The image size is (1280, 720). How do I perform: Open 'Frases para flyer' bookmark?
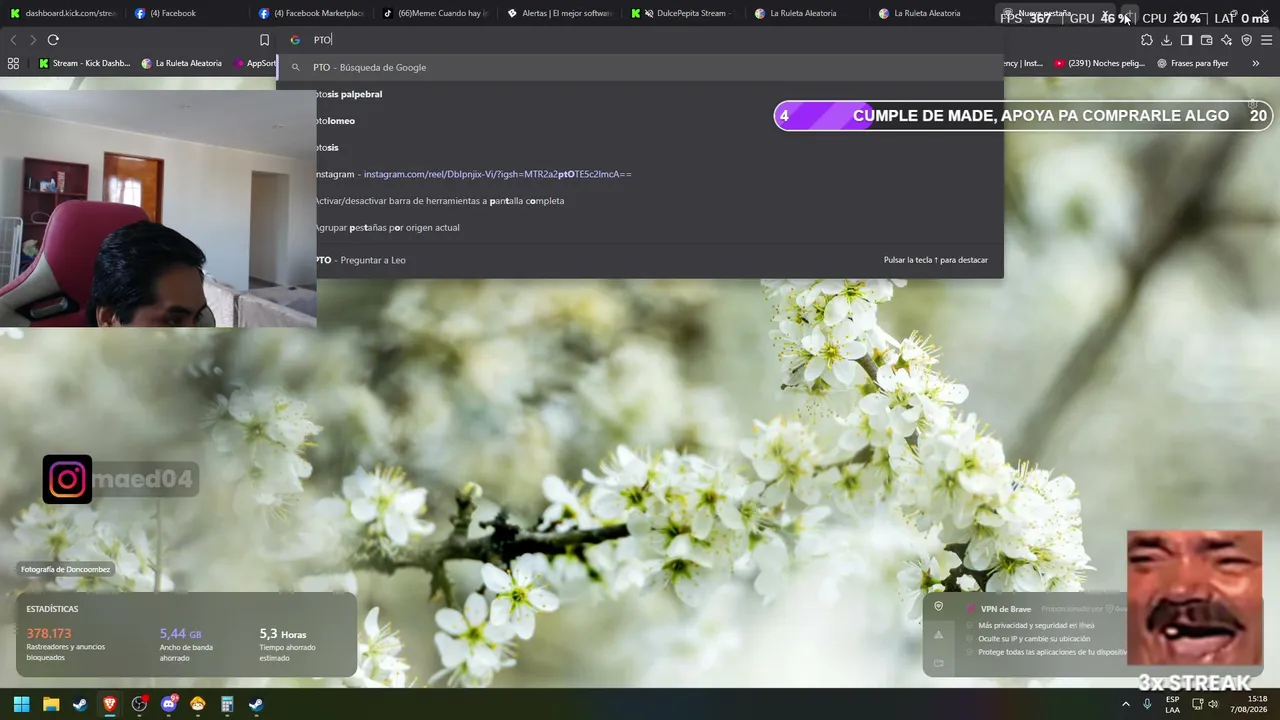point(1193,63)
